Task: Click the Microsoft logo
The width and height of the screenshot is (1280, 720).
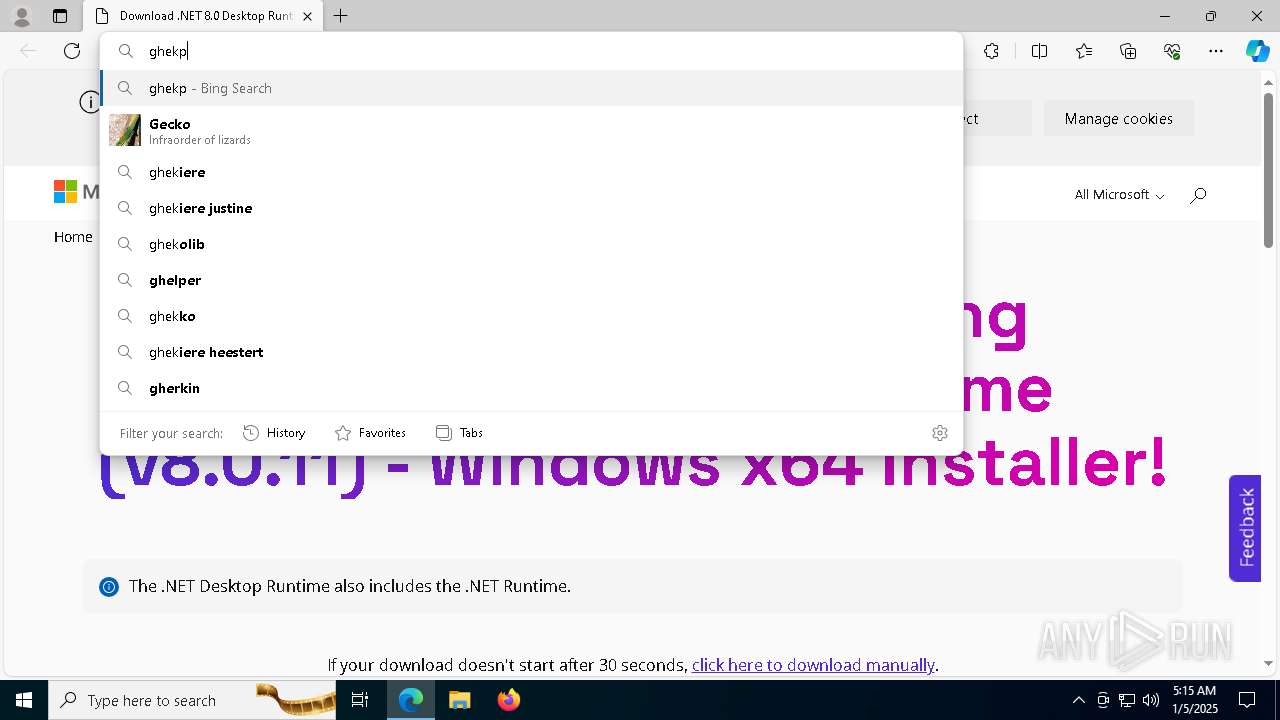Action: coord(76,192)
